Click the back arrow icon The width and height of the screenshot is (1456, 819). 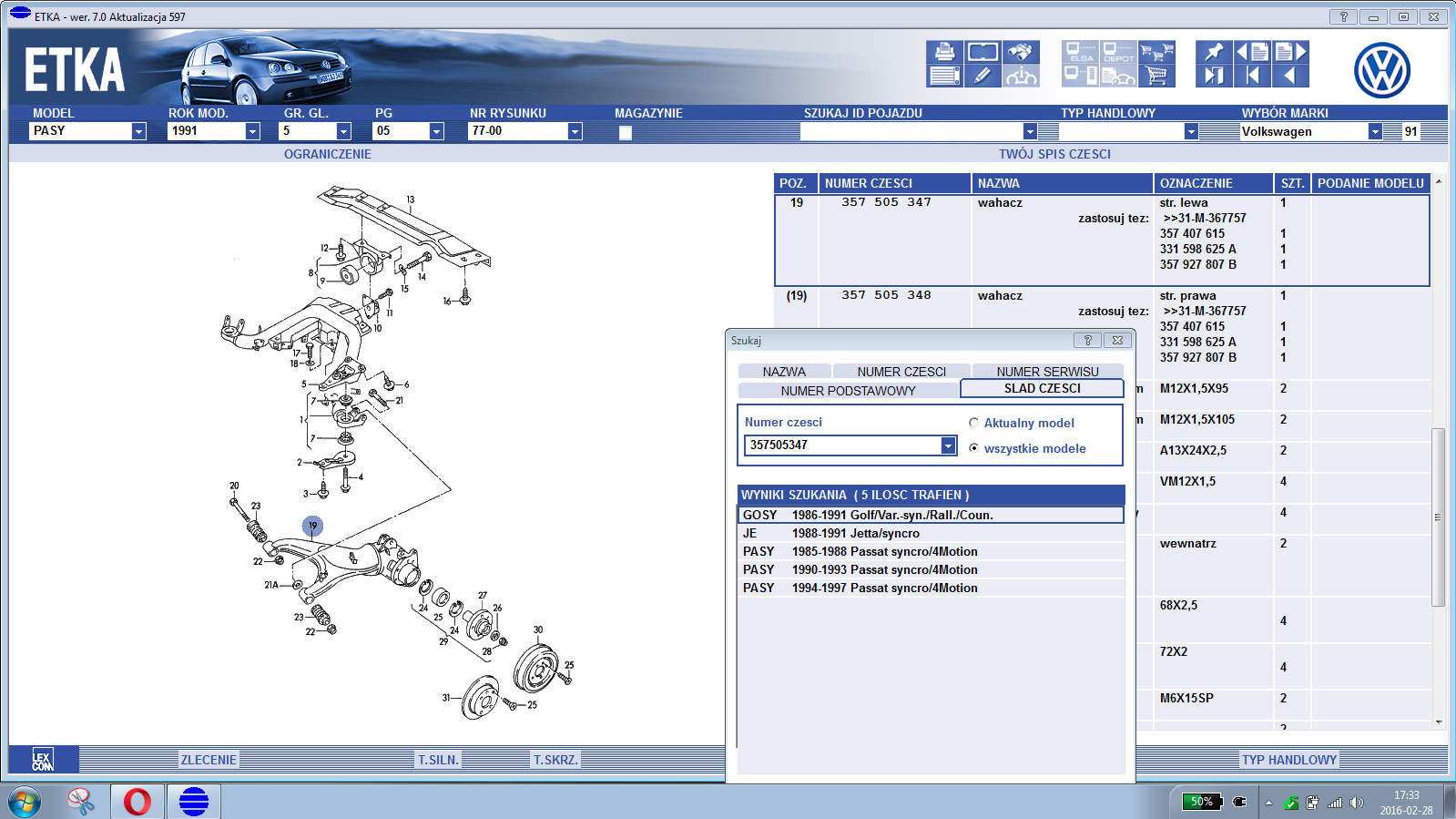[1290, 76]
